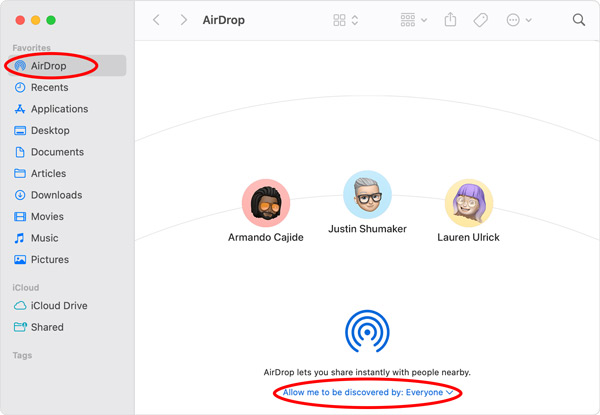The image size is (600, 415).
Task: Minimize the window with yellow button
Action: [36, 20]
